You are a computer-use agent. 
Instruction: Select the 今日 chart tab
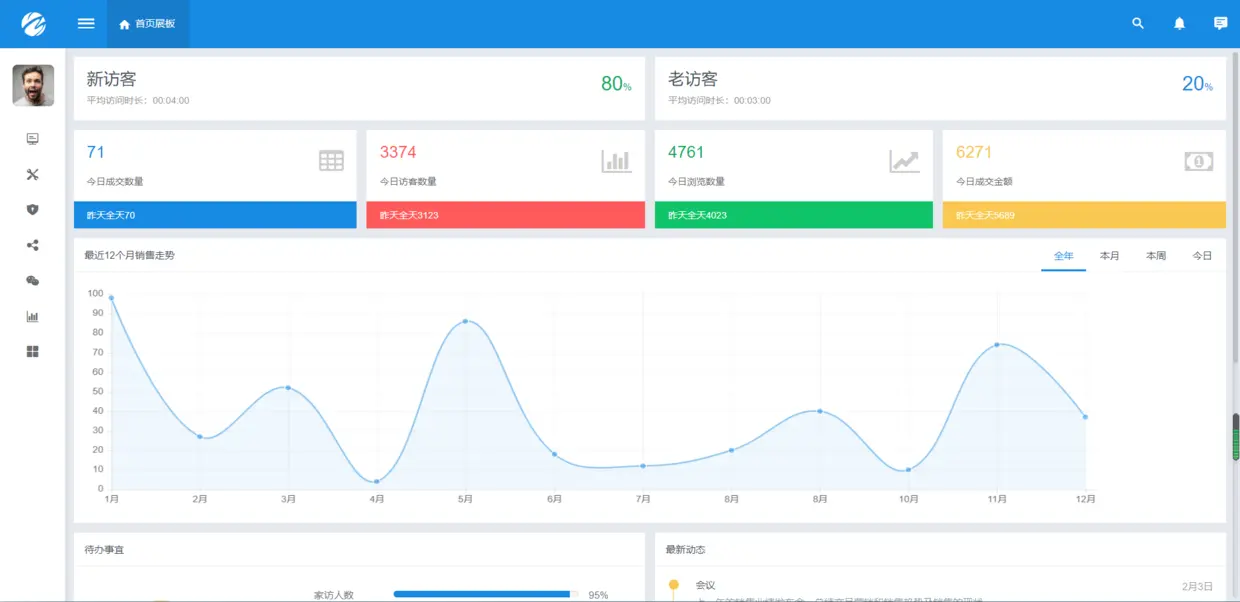click(1202, 256)
